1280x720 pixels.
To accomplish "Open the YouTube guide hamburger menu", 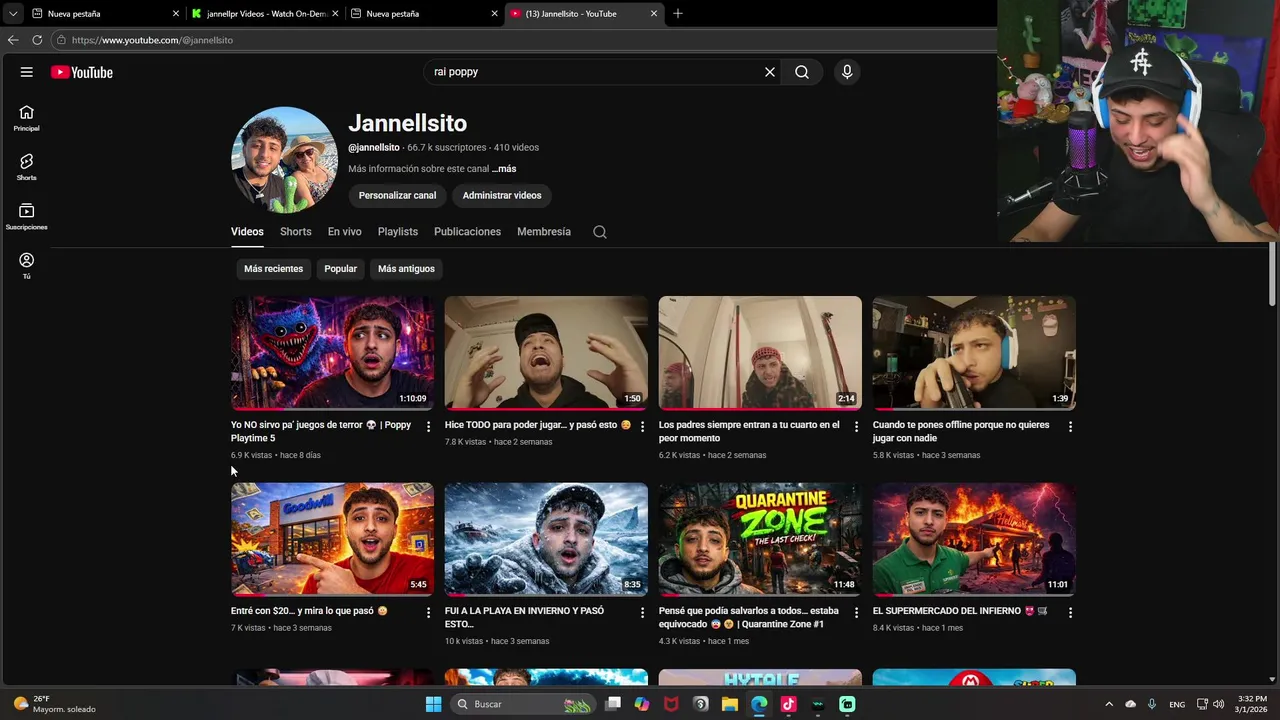I will click(x=27, y=72).
